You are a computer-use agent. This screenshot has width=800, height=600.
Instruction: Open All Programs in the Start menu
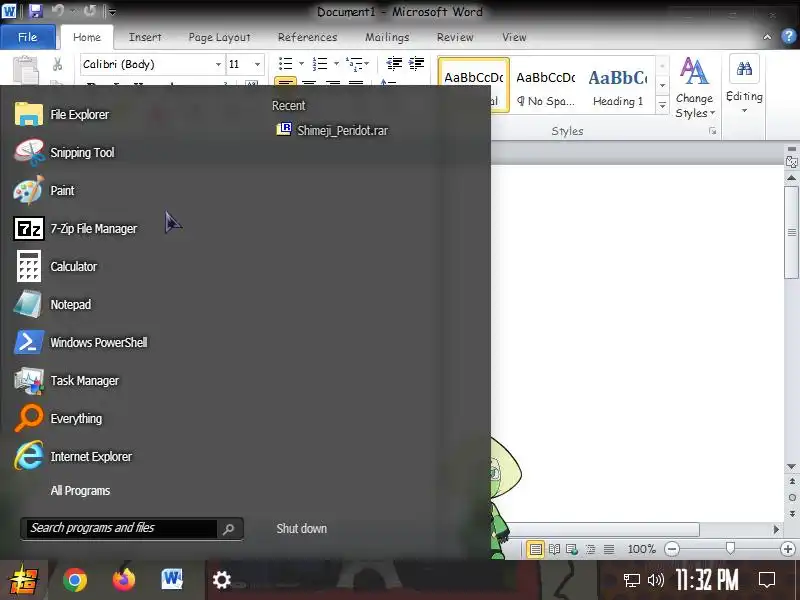pos(80,491)
